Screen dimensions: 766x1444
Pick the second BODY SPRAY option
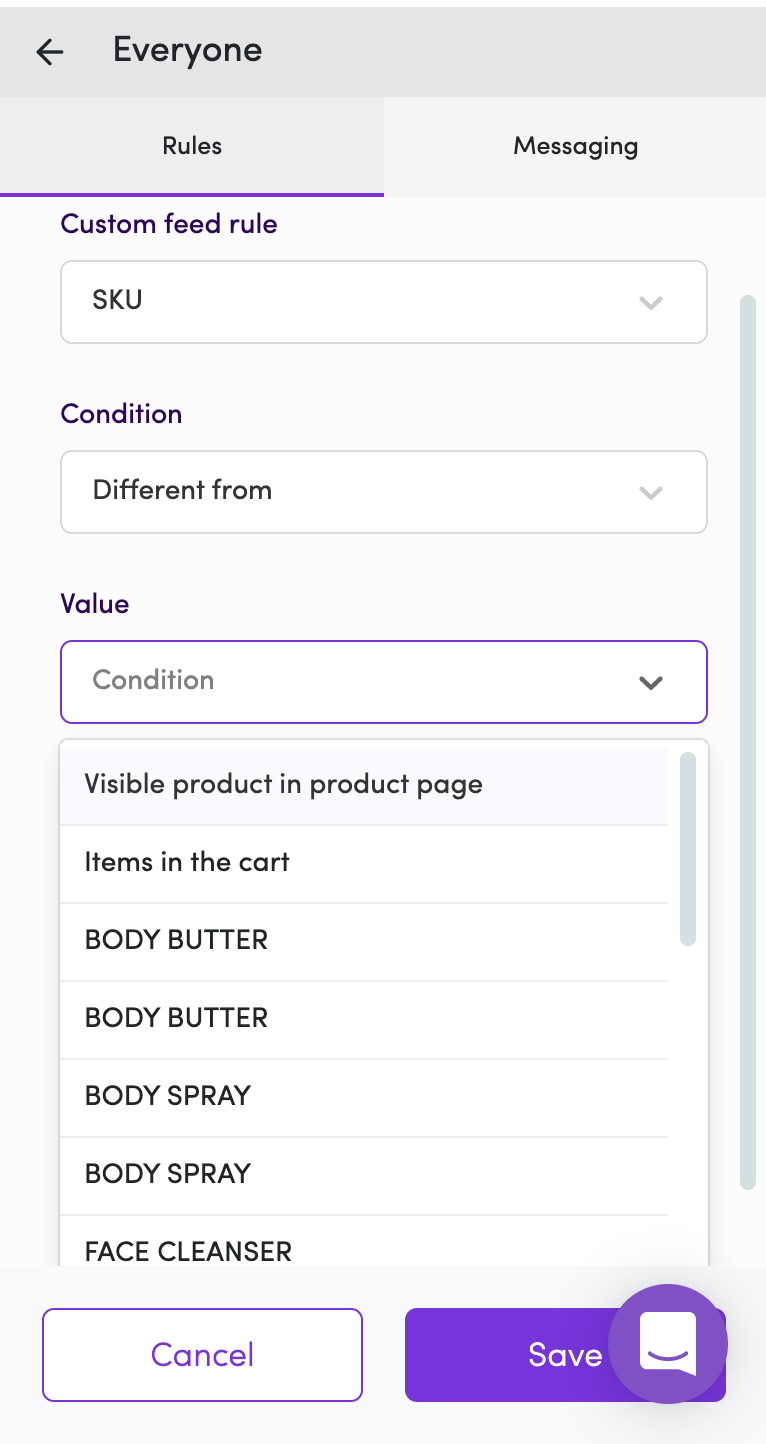point(364,1175)
